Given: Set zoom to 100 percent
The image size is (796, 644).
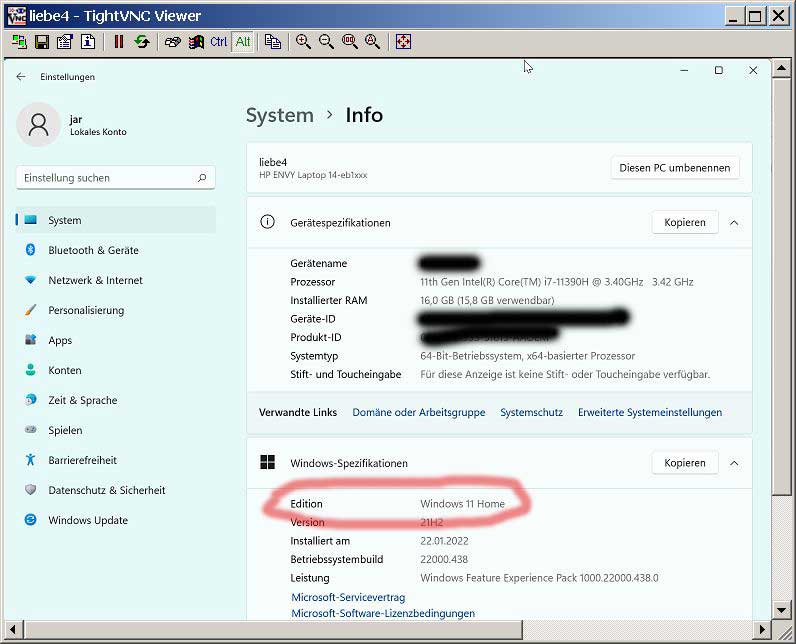Looking at the screenshot, I should coord(350,42).
